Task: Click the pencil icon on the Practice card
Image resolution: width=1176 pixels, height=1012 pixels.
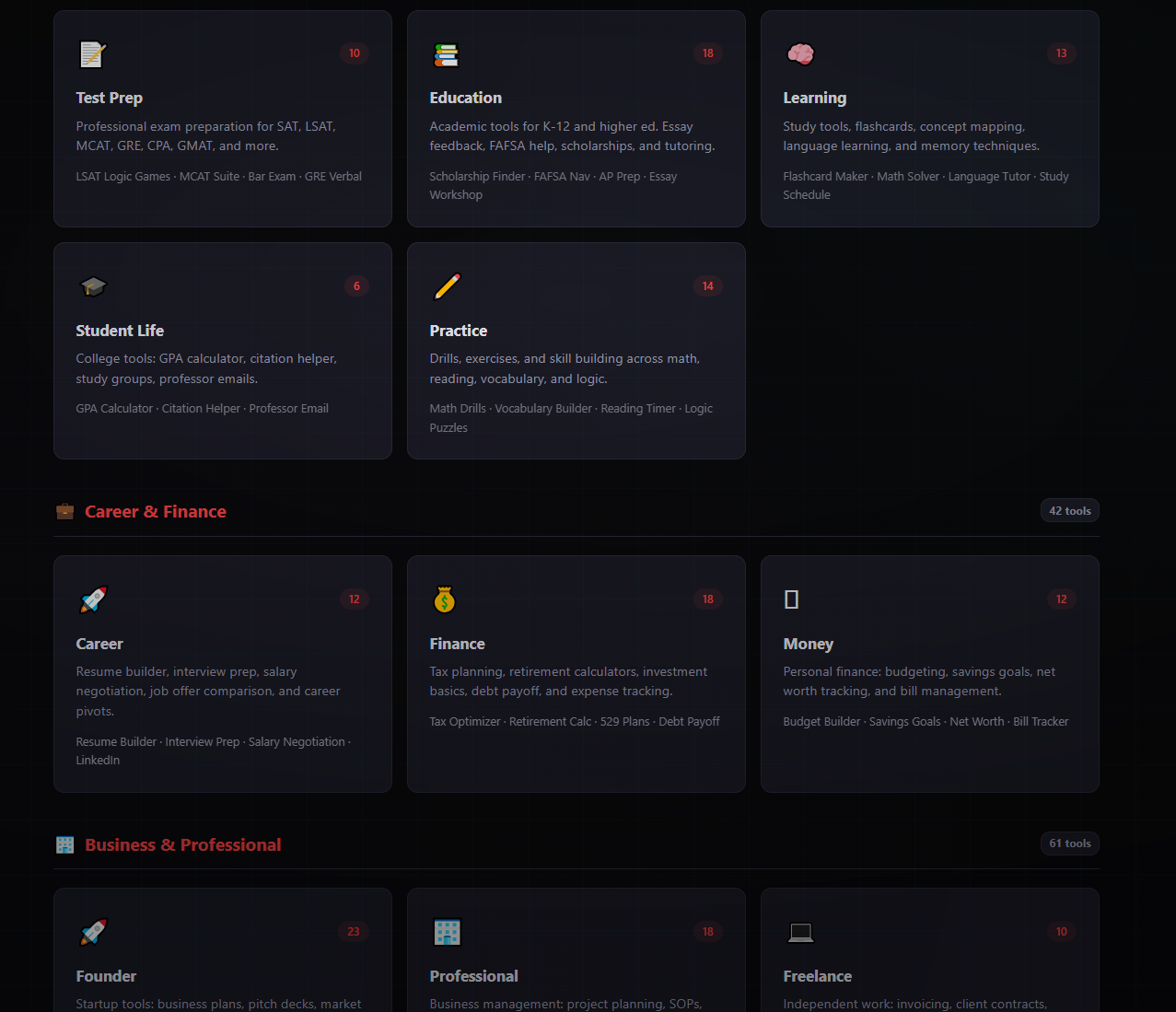Action: point(446,286)
